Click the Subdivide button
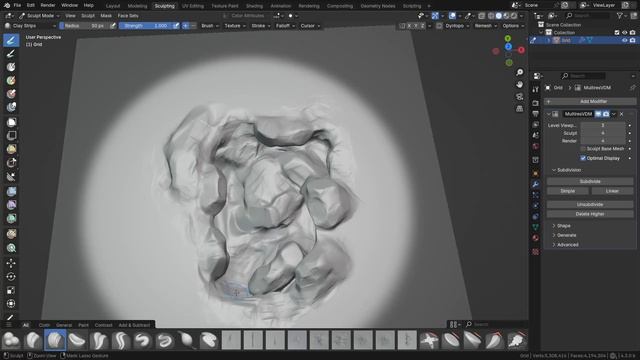Image resolution: width=640 pixels, height=360 pixels. tap(590, 181)
